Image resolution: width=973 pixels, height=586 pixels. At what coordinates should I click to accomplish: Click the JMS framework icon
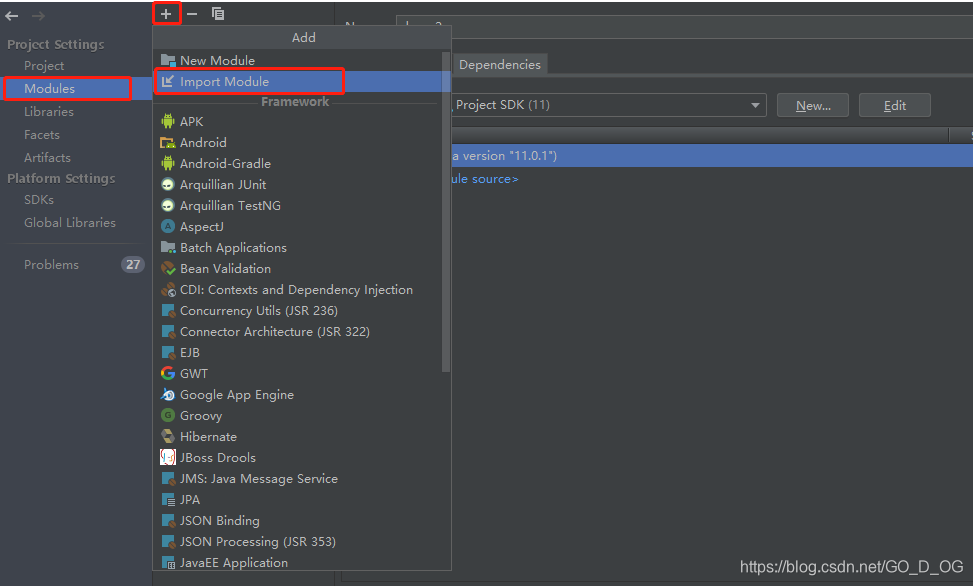[168, 479]
